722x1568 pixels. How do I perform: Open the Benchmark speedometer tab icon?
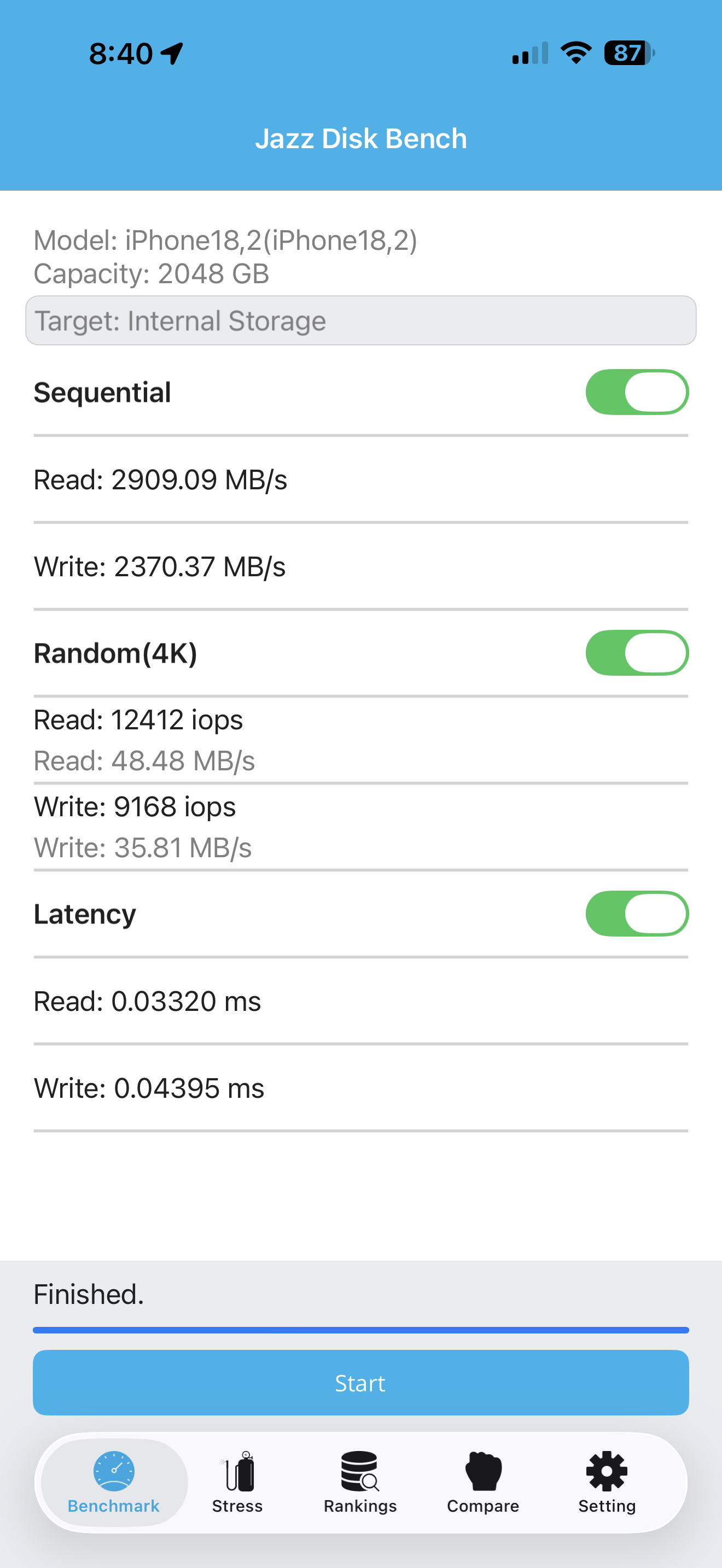(114, 1471)
